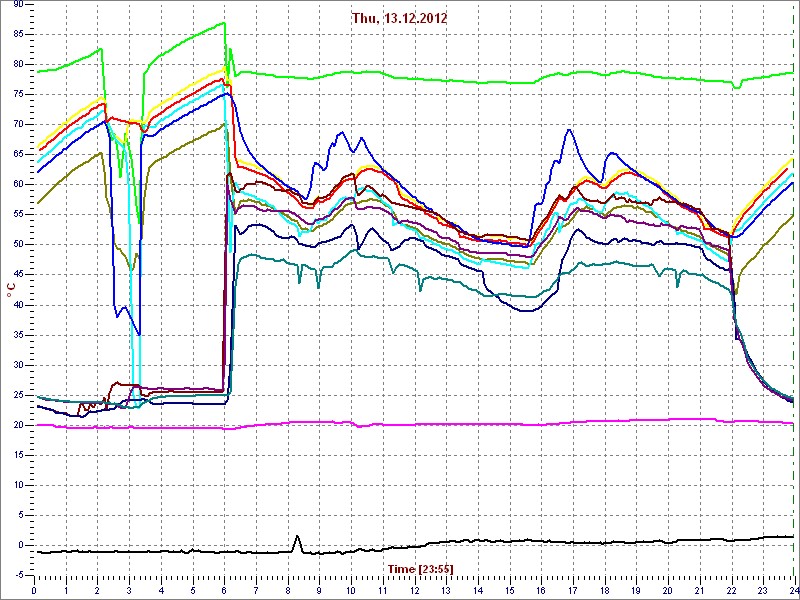Click hour 21 on the time axis

pyautogui.click(x=699, y=590)
